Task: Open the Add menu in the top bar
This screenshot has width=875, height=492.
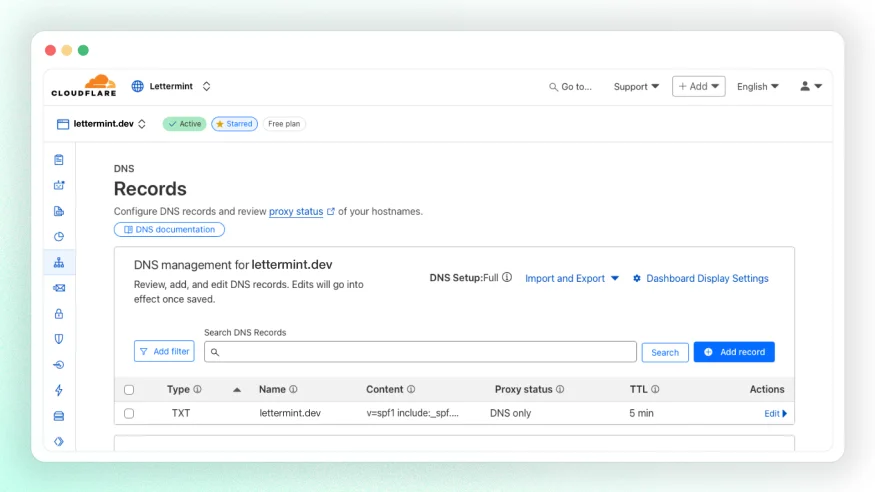Action: click(699, 86)
